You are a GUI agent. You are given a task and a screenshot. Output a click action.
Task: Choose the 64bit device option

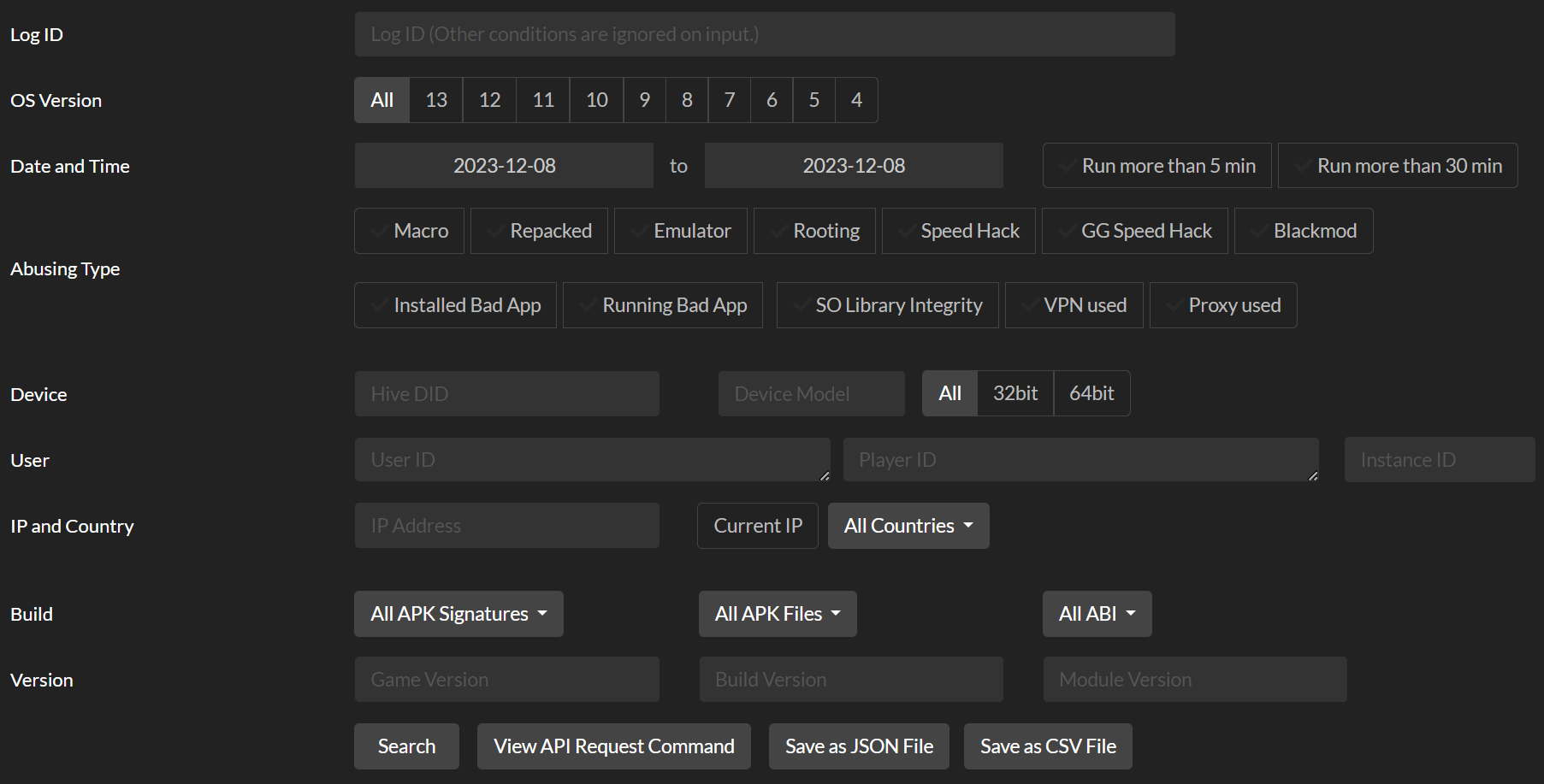[x=1091, y=393]
